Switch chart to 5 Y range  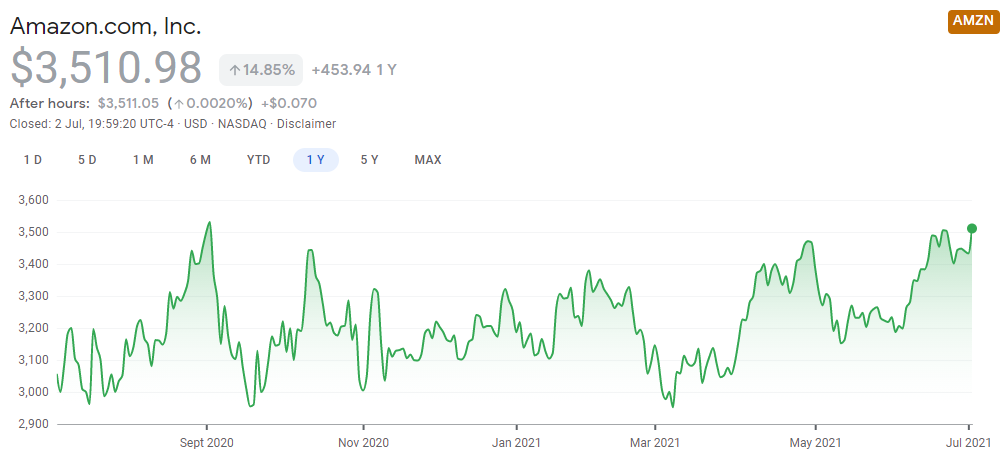(369, 160)
